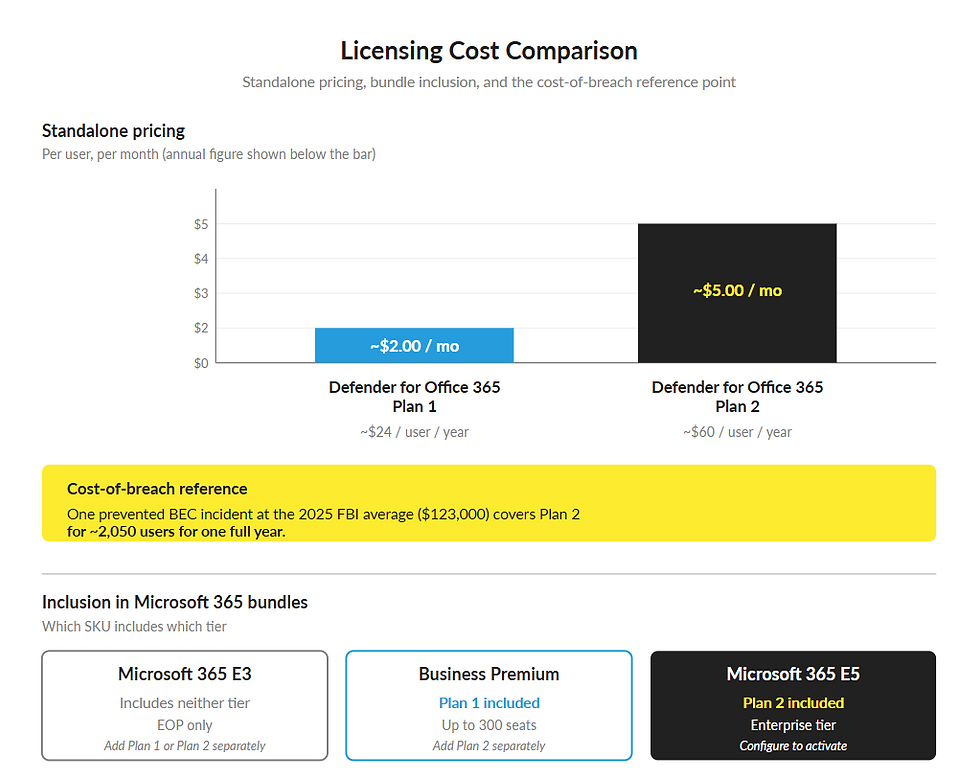Click the $3 axis label
This screenshot has height=779, width=980.
(201, 293)
